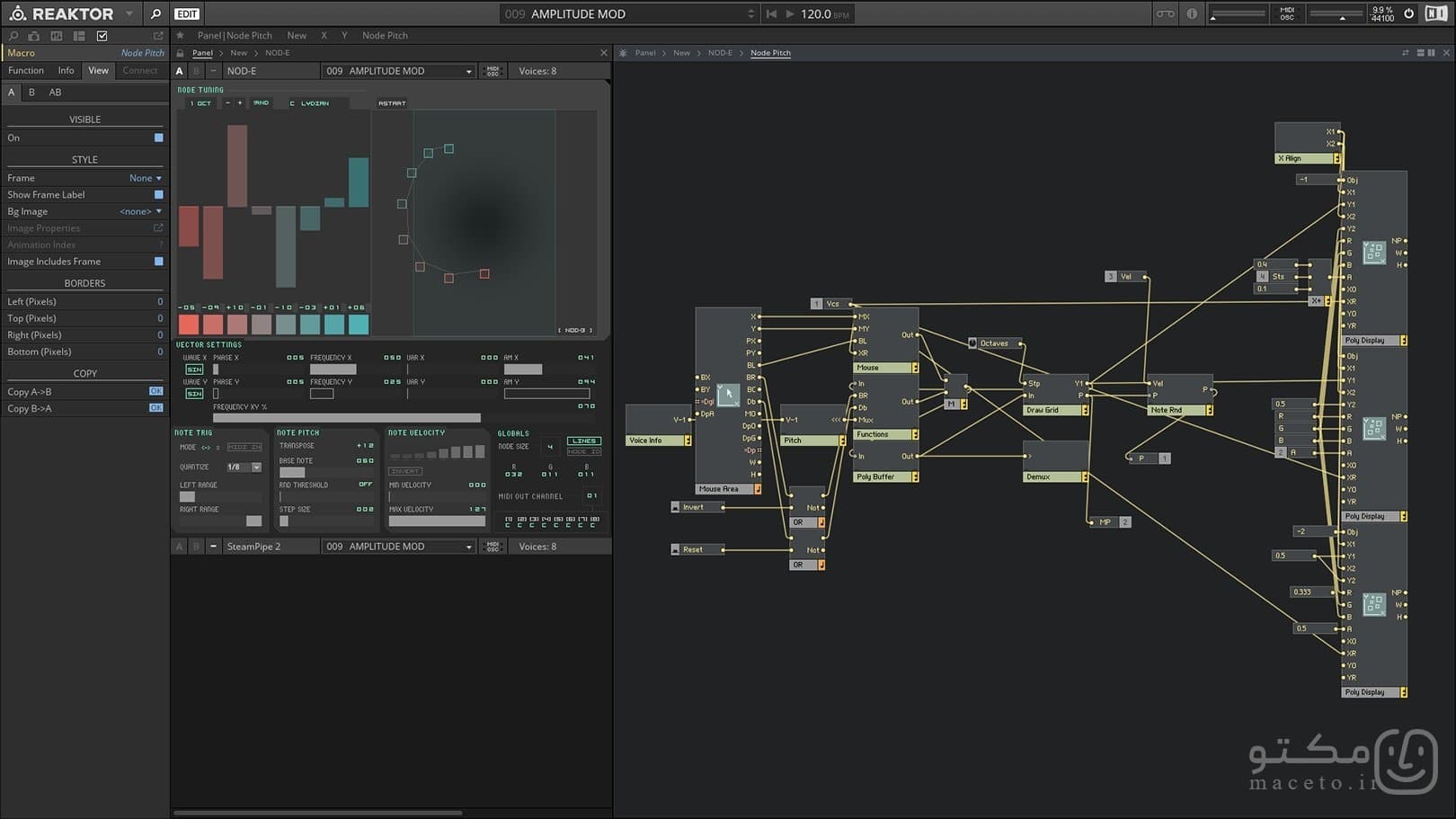
Task: Start playback with the play button
Action: point(790,13)
